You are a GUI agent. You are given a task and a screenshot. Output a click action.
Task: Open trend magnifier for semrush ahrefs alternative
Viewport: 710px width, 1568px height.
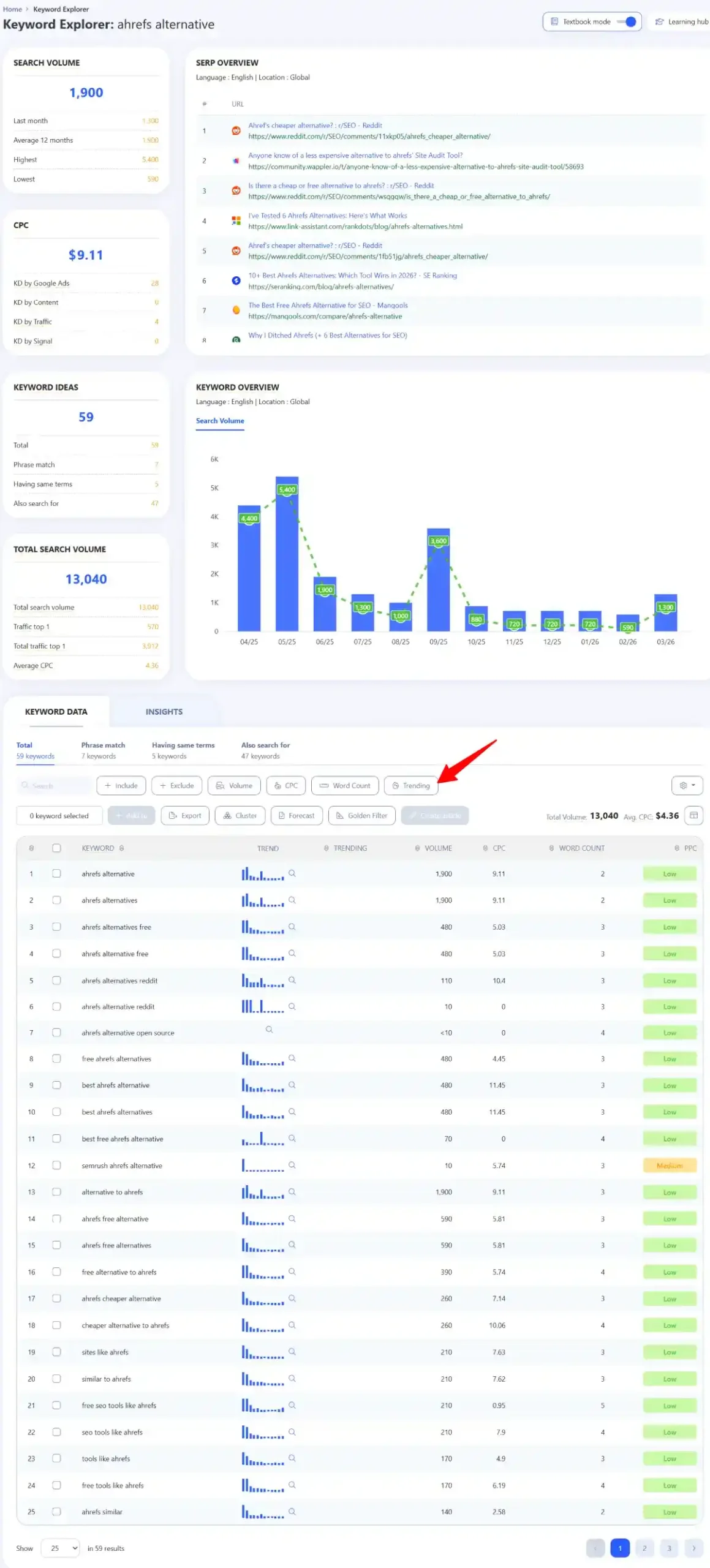292,1165
